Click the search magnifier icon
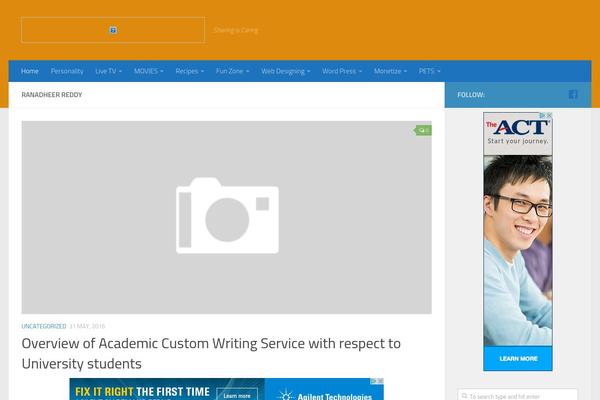Image resolution: width=600 pixels, height=400 pixels. [x=464, y=396]
